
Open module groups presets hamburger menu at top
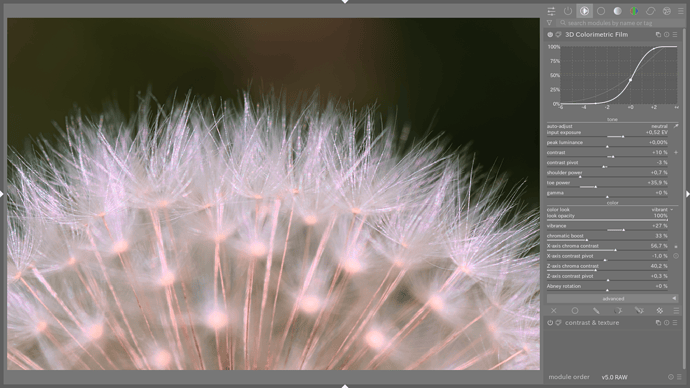680,11
